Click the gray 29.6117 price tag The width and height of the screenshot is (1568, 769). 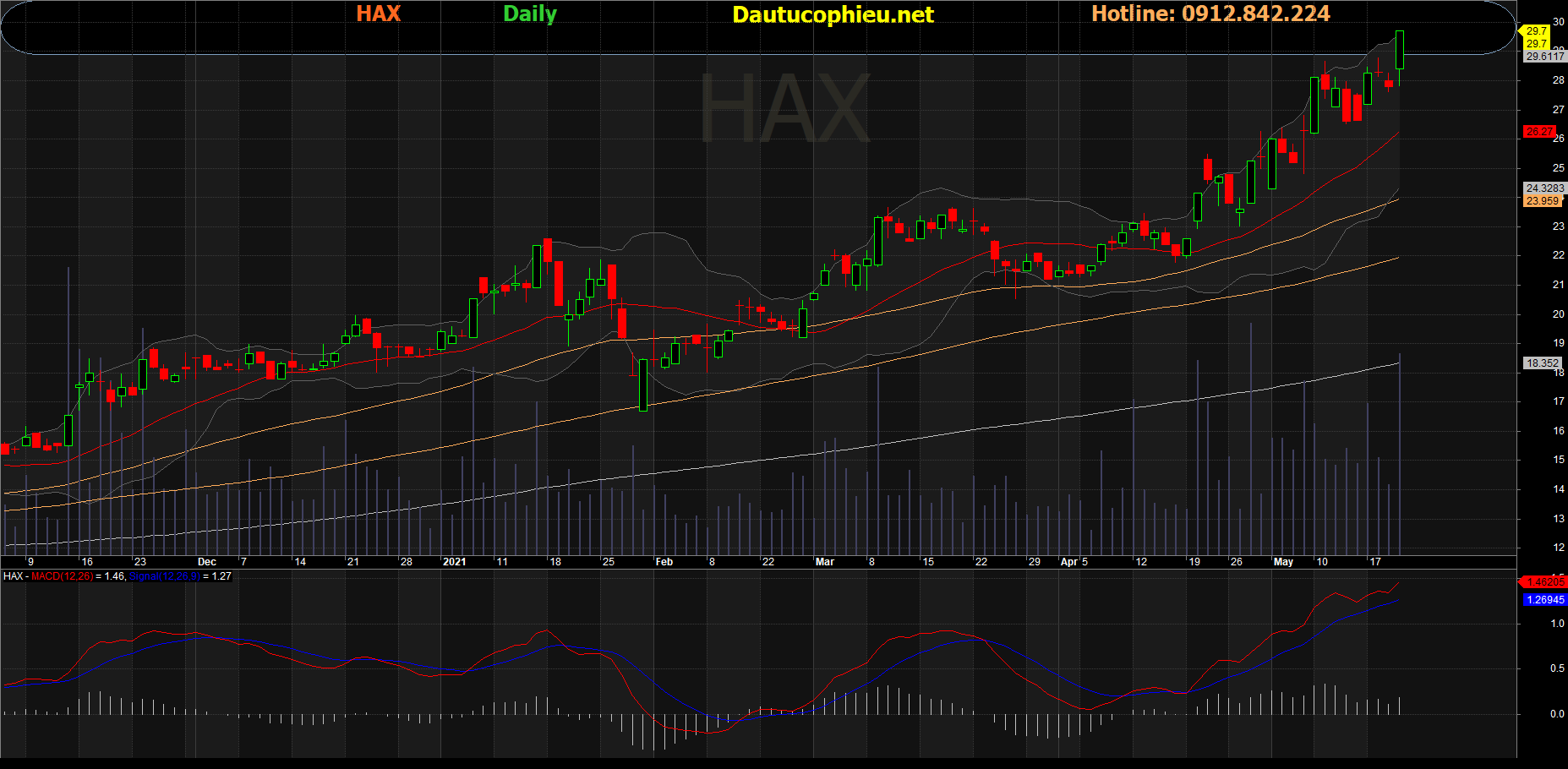[x=1544, y=57]
